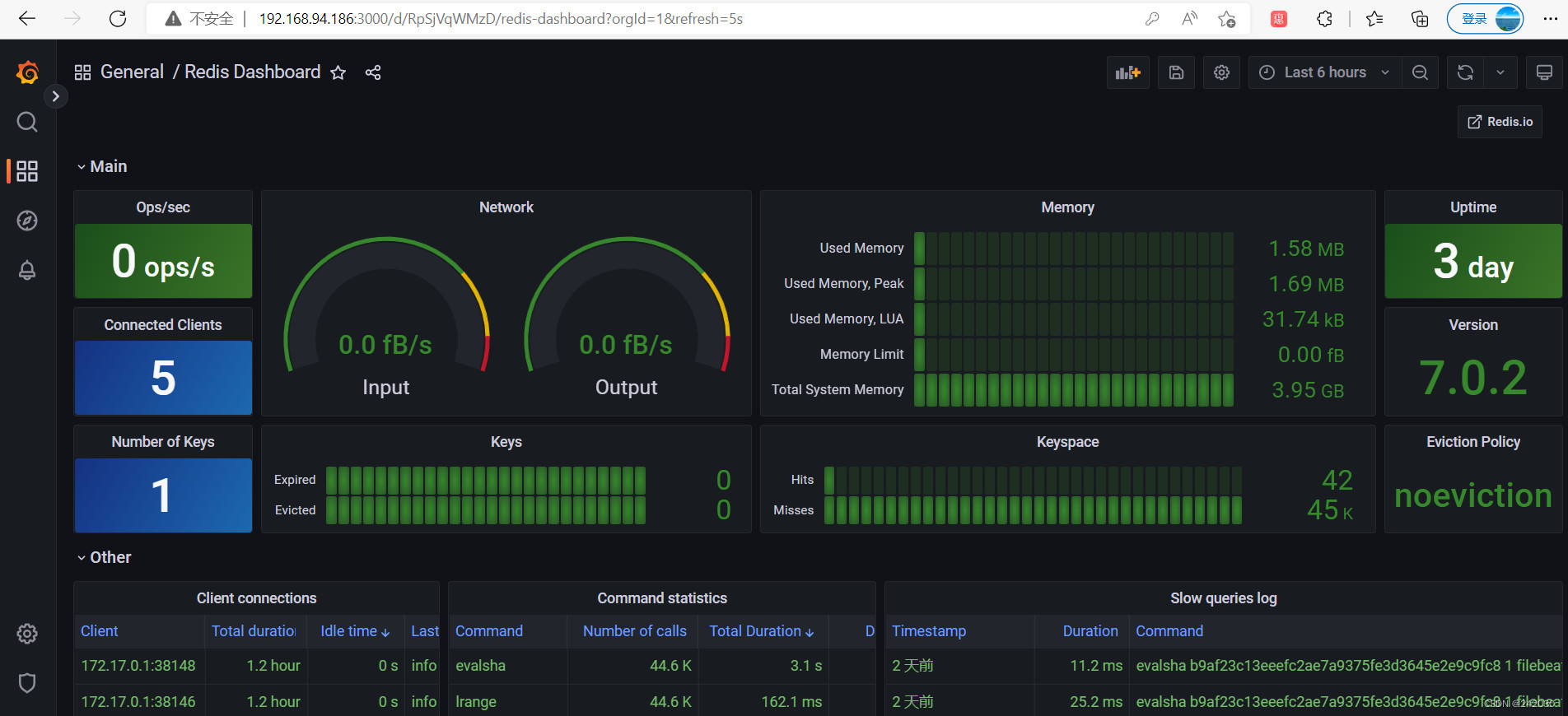This screenshot has width=1568, height=716.
Task: Click the noeviction policy value
Action: tap(1473, 495)
